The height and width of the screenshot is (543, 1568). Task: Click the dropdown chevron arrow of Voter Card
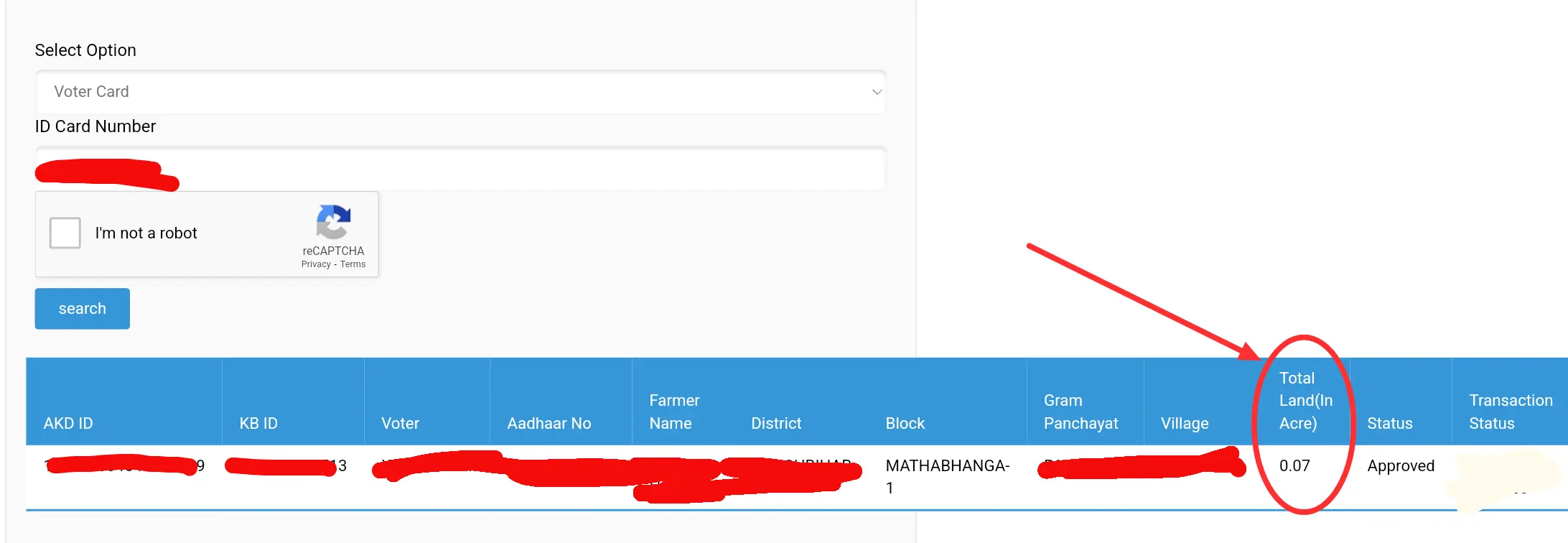point(877,92)
